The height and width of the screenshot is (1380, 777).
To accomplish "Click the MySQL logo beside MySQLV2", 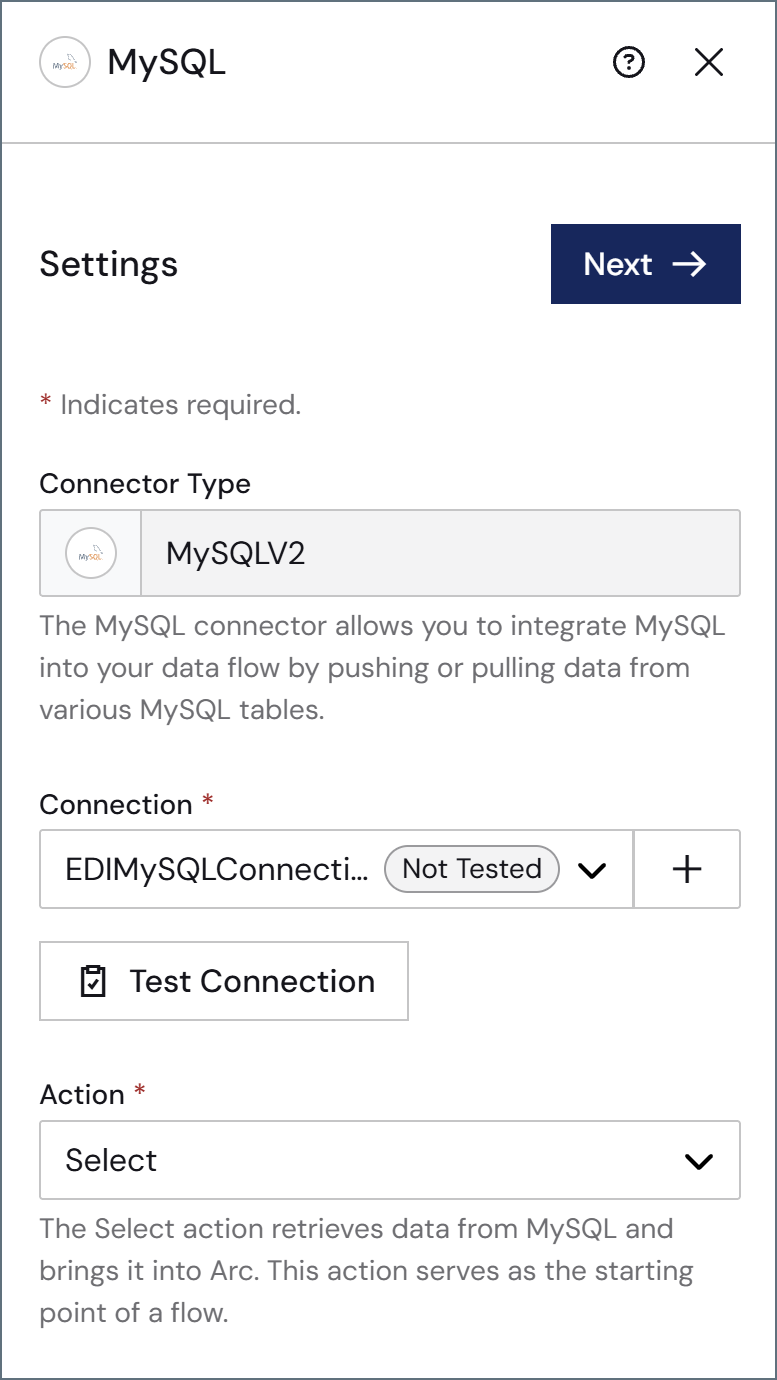I will click(x=91, y=553).
